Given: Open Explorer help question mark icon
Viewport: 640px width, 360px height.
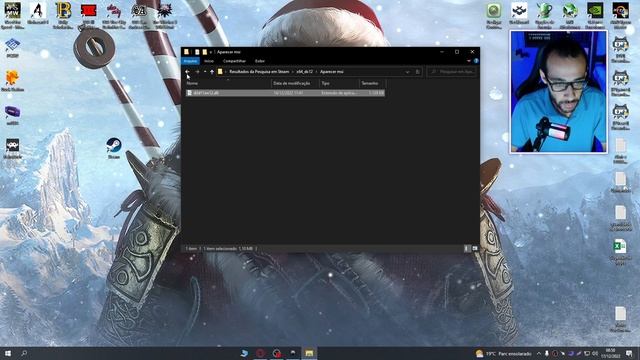Looking at the screenshot, I should (476, 61).
